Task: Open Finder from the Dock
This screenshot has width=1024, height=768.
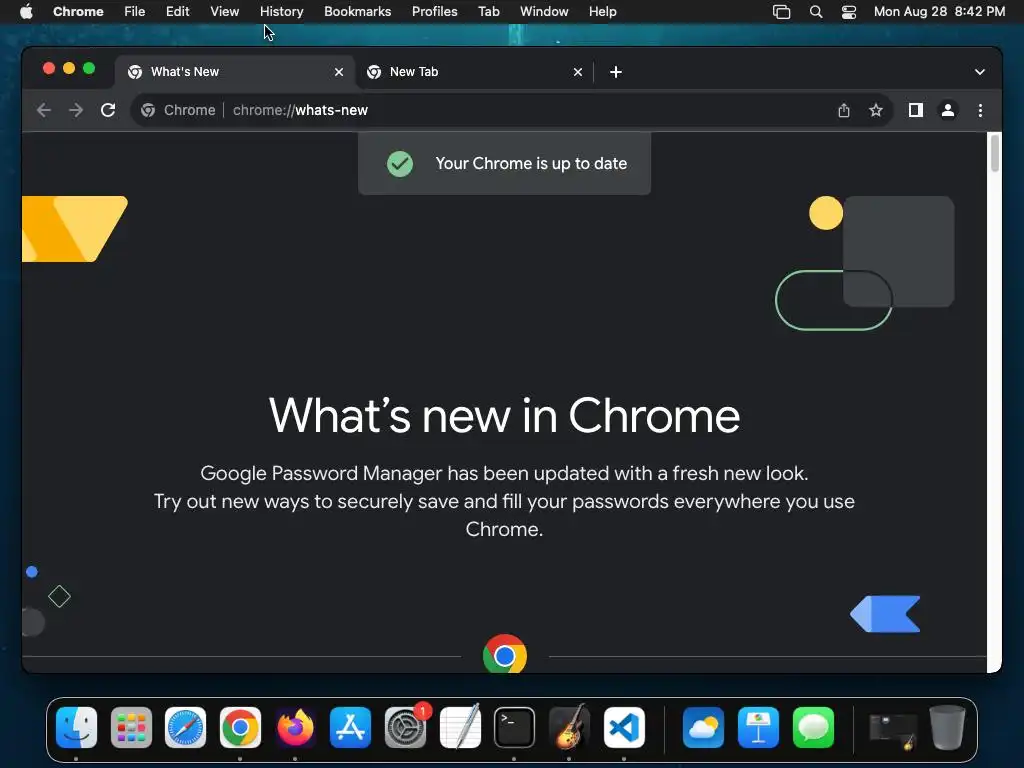Action: coord(76,728)
